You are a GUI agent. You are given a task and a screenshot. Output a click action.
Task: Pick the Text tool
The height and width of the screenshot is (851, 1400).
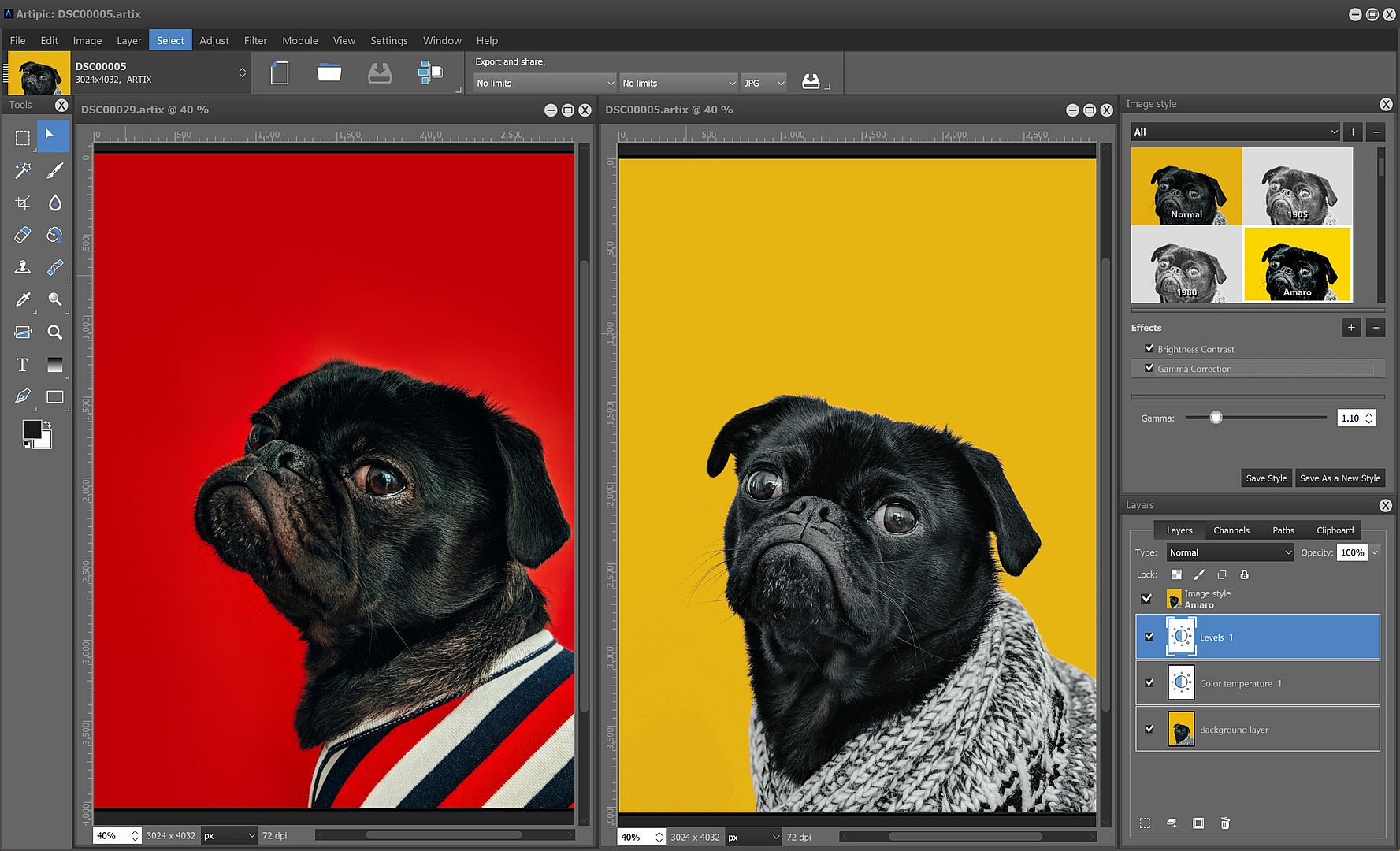pos(22,365)
